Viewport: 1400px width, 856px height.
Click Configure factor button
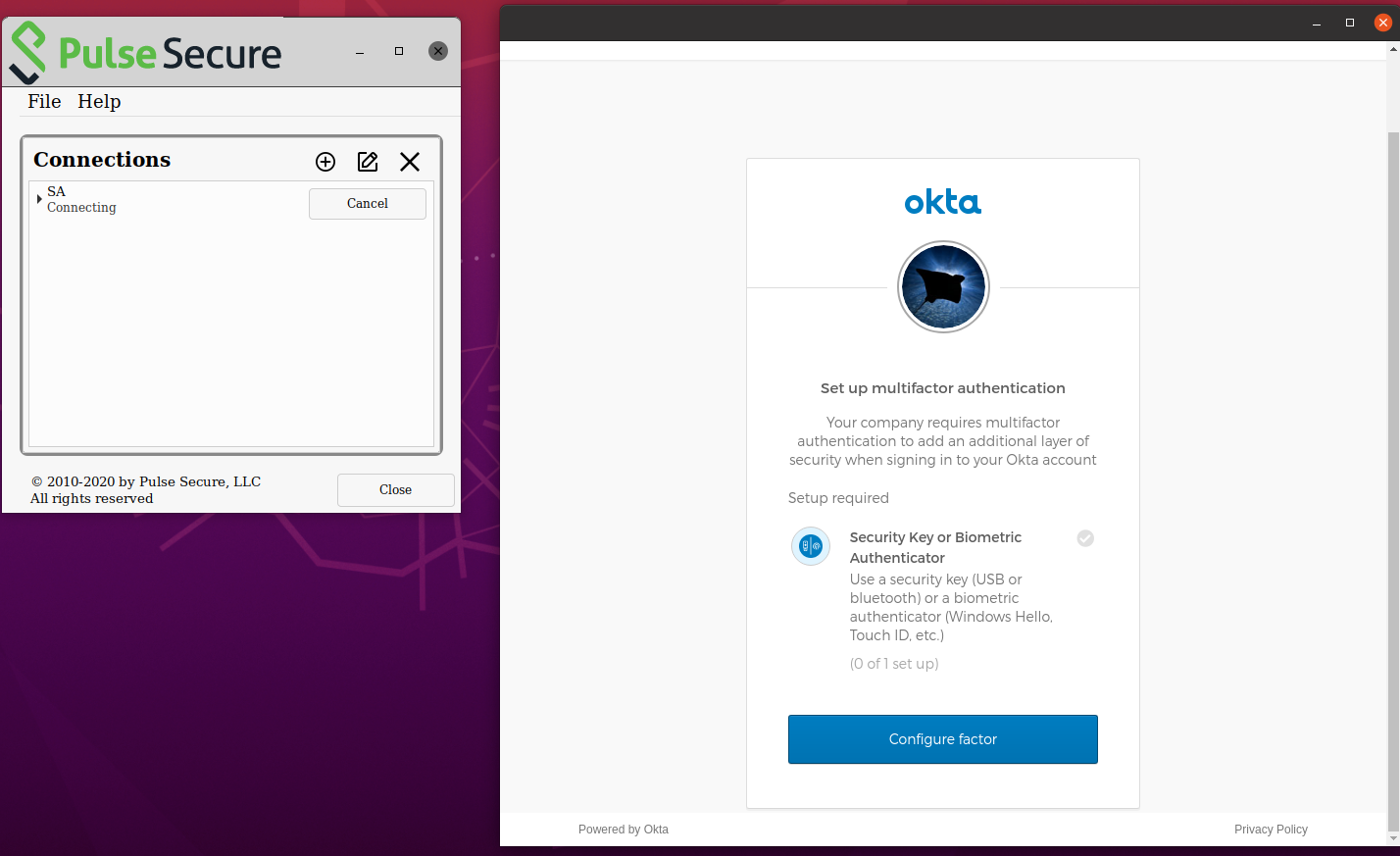click(943, 739)
